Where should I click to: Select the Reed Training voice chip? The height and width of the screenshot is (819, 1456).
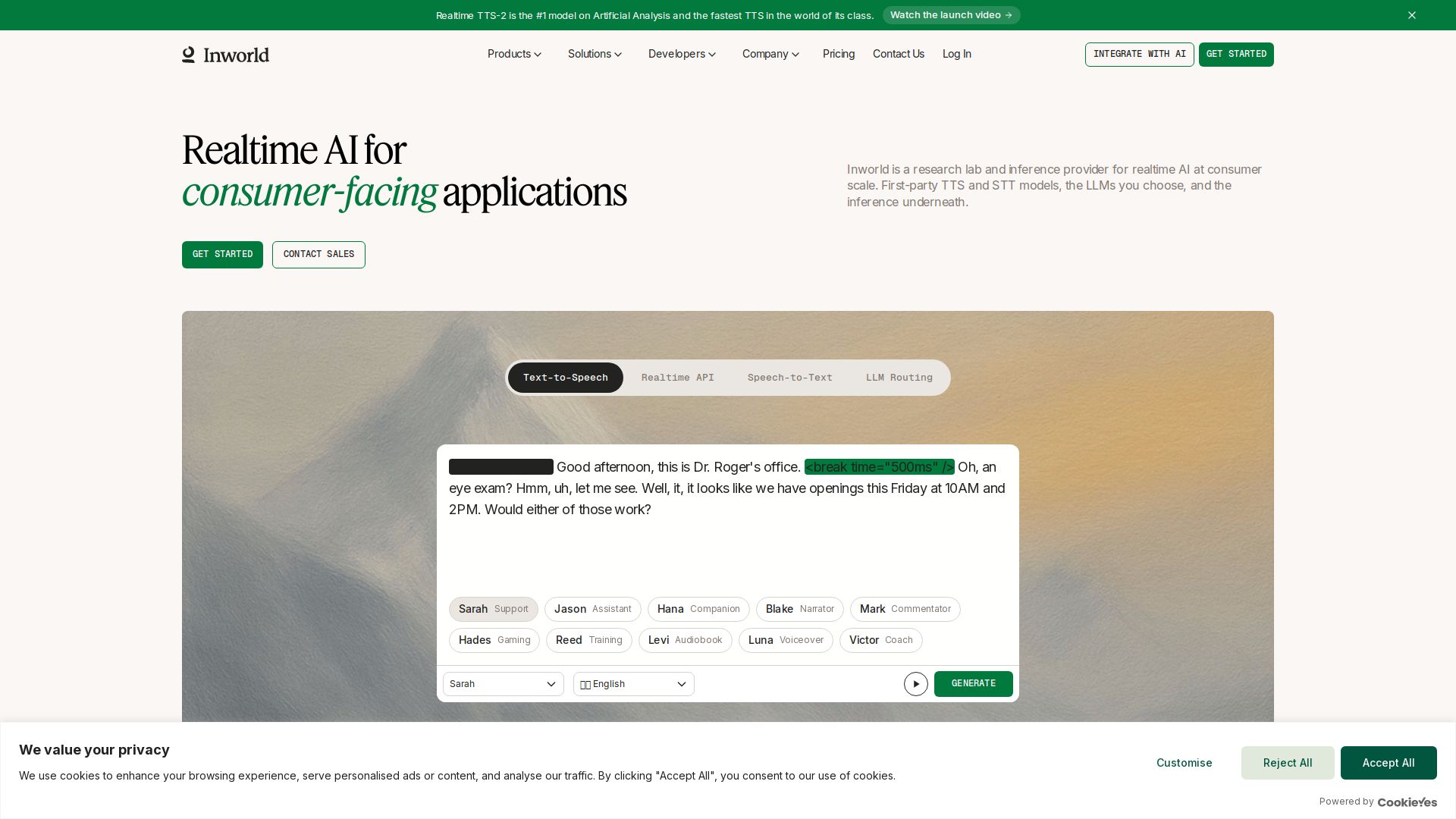[589, 641]
